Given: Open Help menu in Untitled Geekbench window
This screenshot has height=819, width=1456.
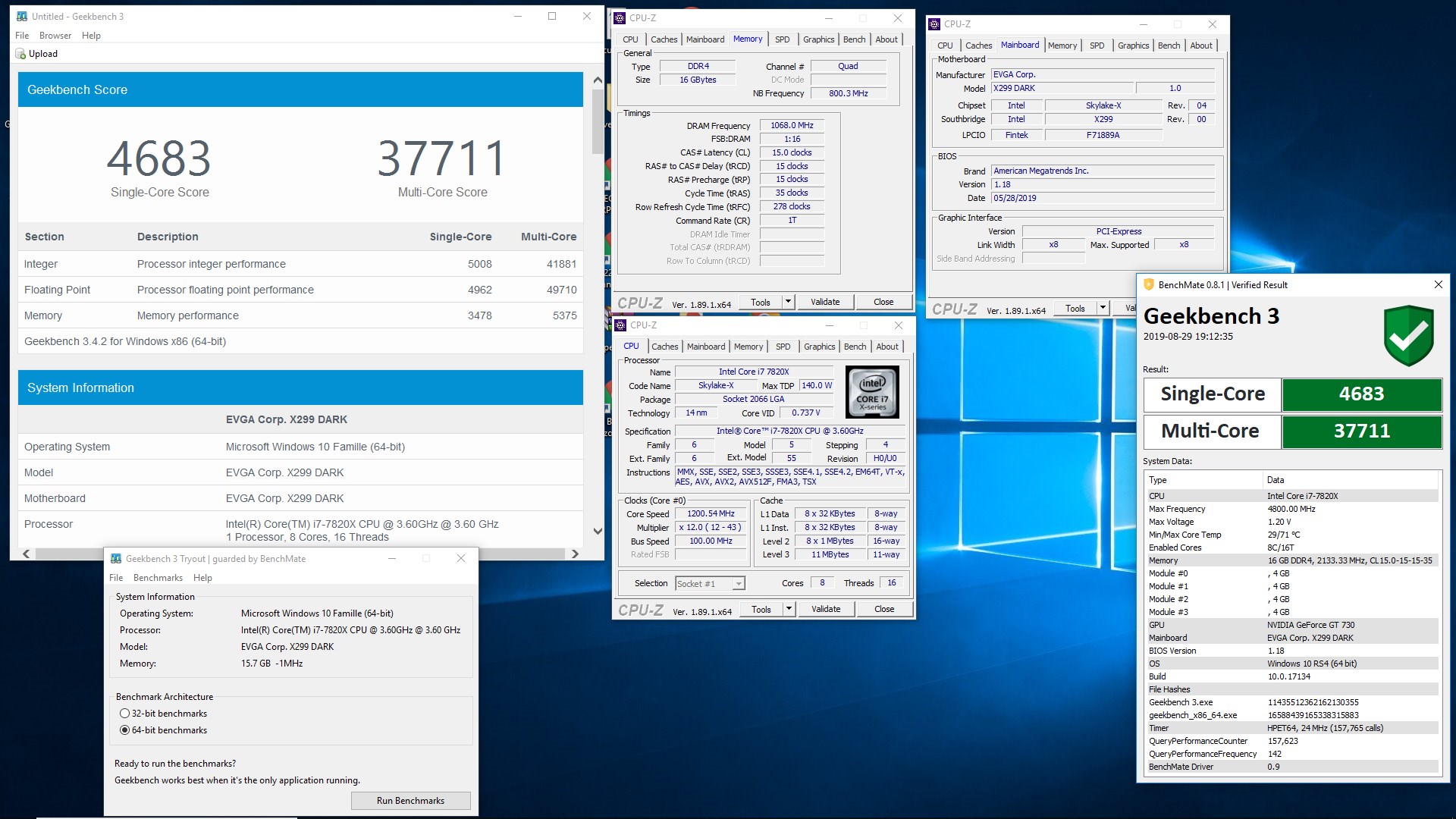Looking at the screenshot, I should click(91, 36).
